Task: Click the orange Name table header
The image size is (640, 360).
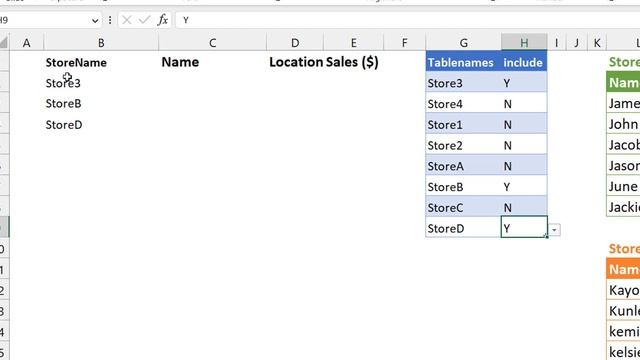Action: (x=623, y=269)
